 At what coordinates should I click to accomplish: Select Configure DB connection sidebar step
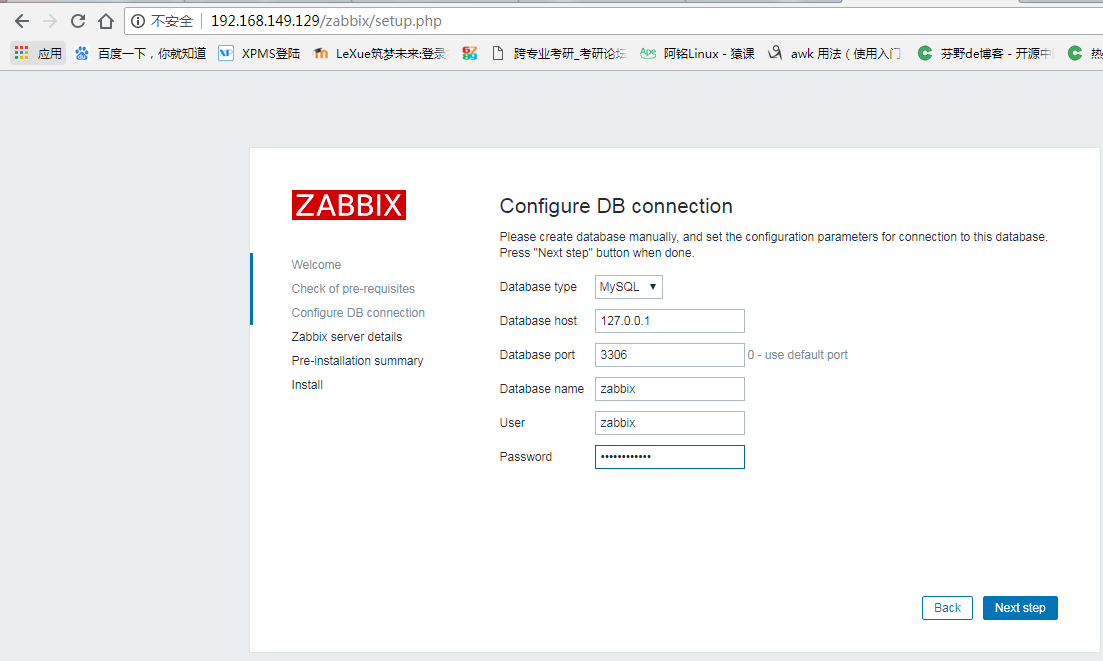point(358,313)
